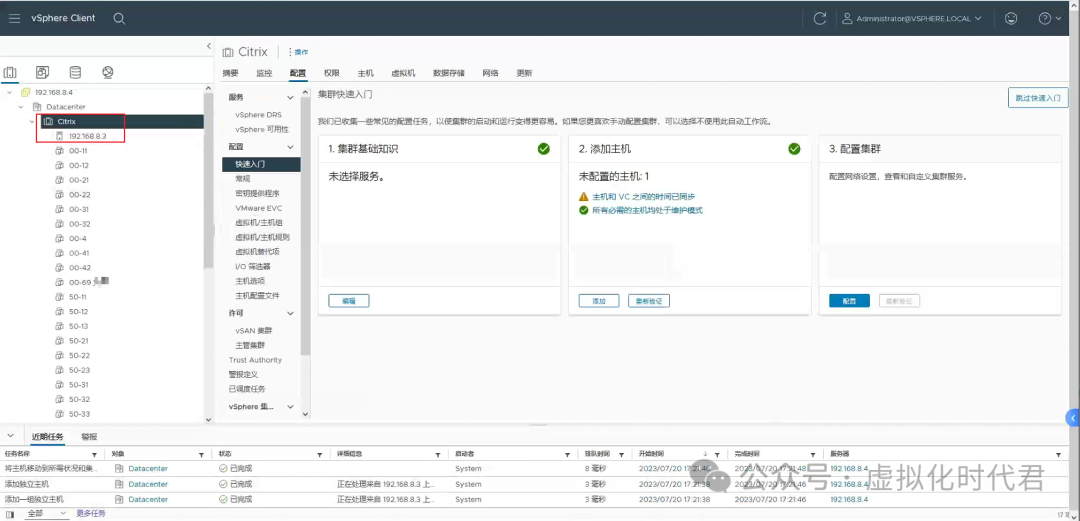Select virtual machine 50-21

pyautogui.click(x=79, y=341)
